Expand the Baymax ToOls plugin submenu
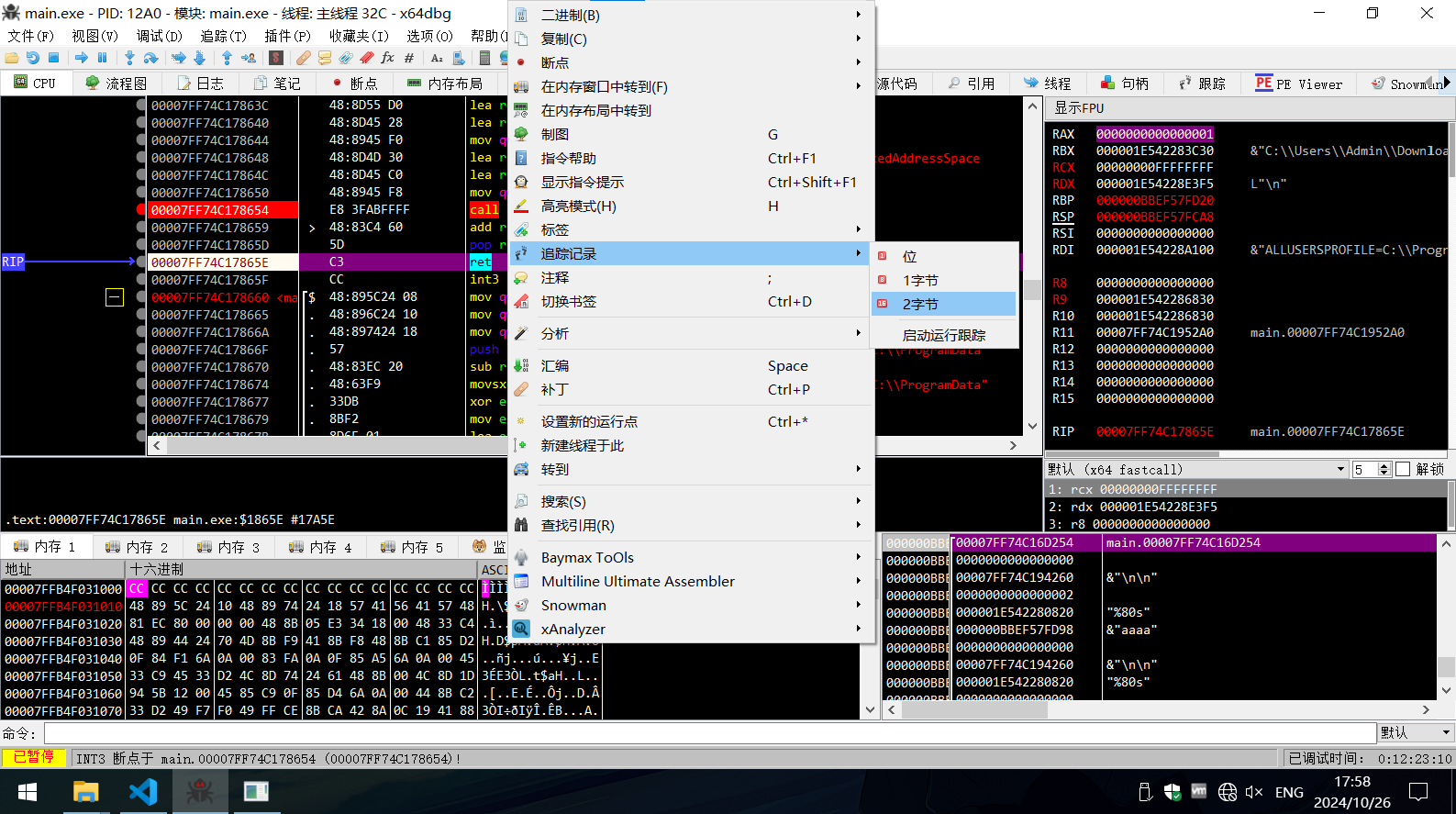 click(690, 557)
